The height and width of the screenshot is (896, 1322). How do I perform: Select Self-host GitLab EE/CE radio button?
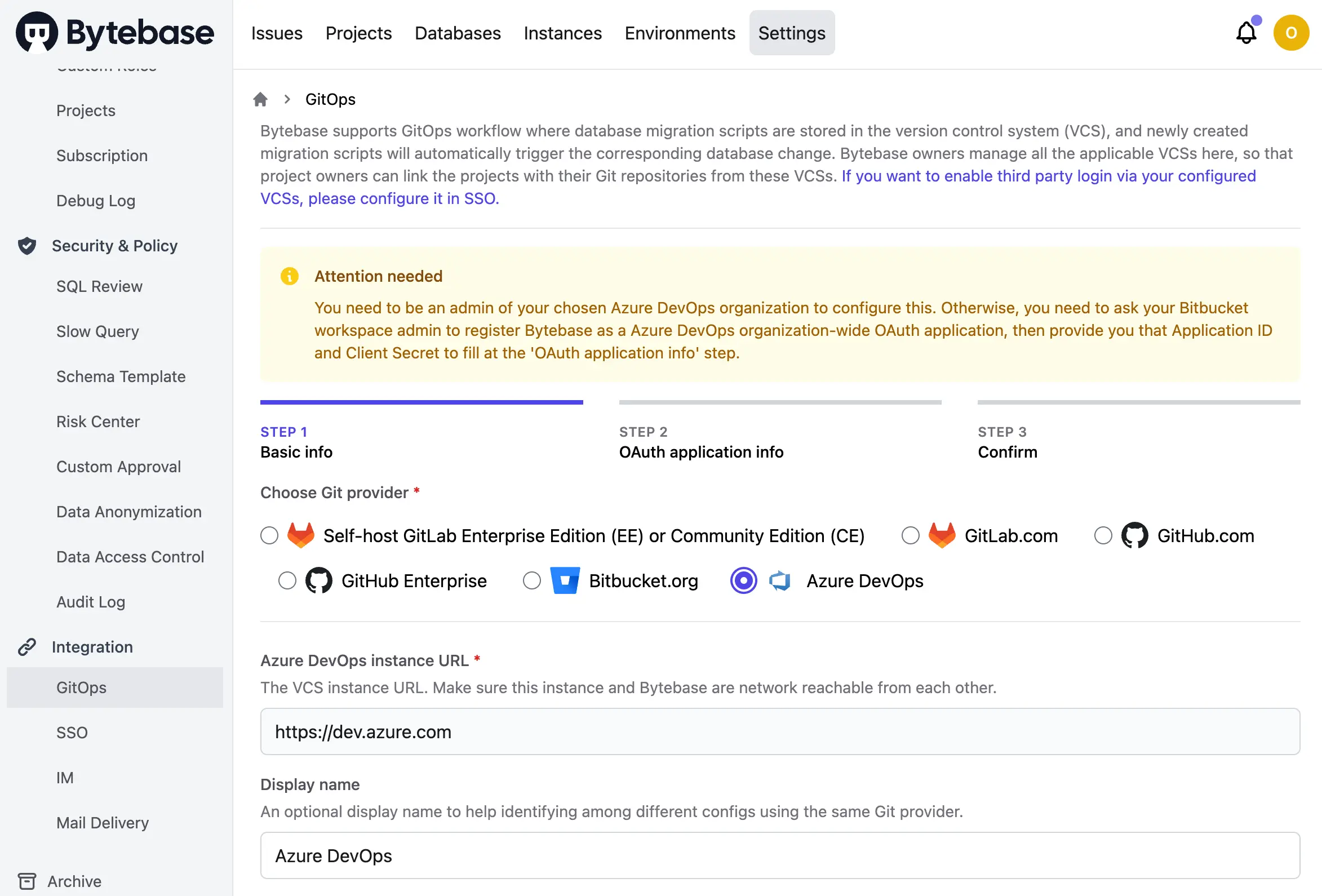[269, 535]
